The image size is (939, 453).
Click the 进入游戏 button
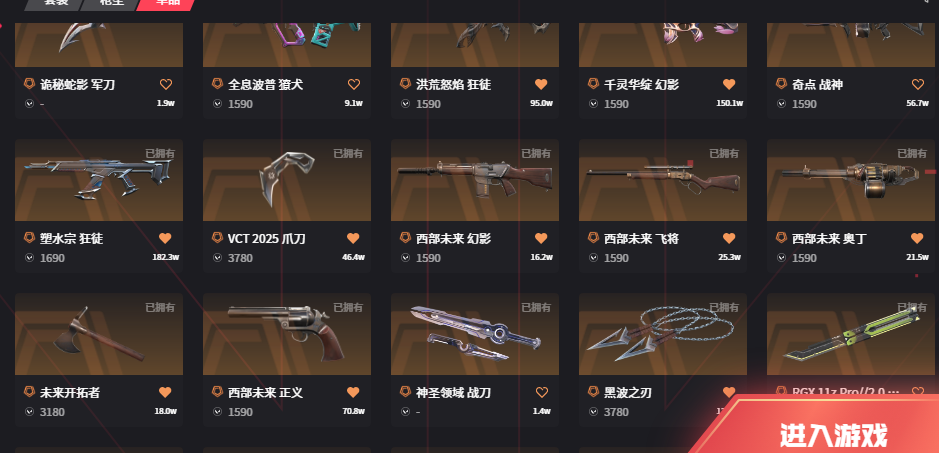click(832, 433)
